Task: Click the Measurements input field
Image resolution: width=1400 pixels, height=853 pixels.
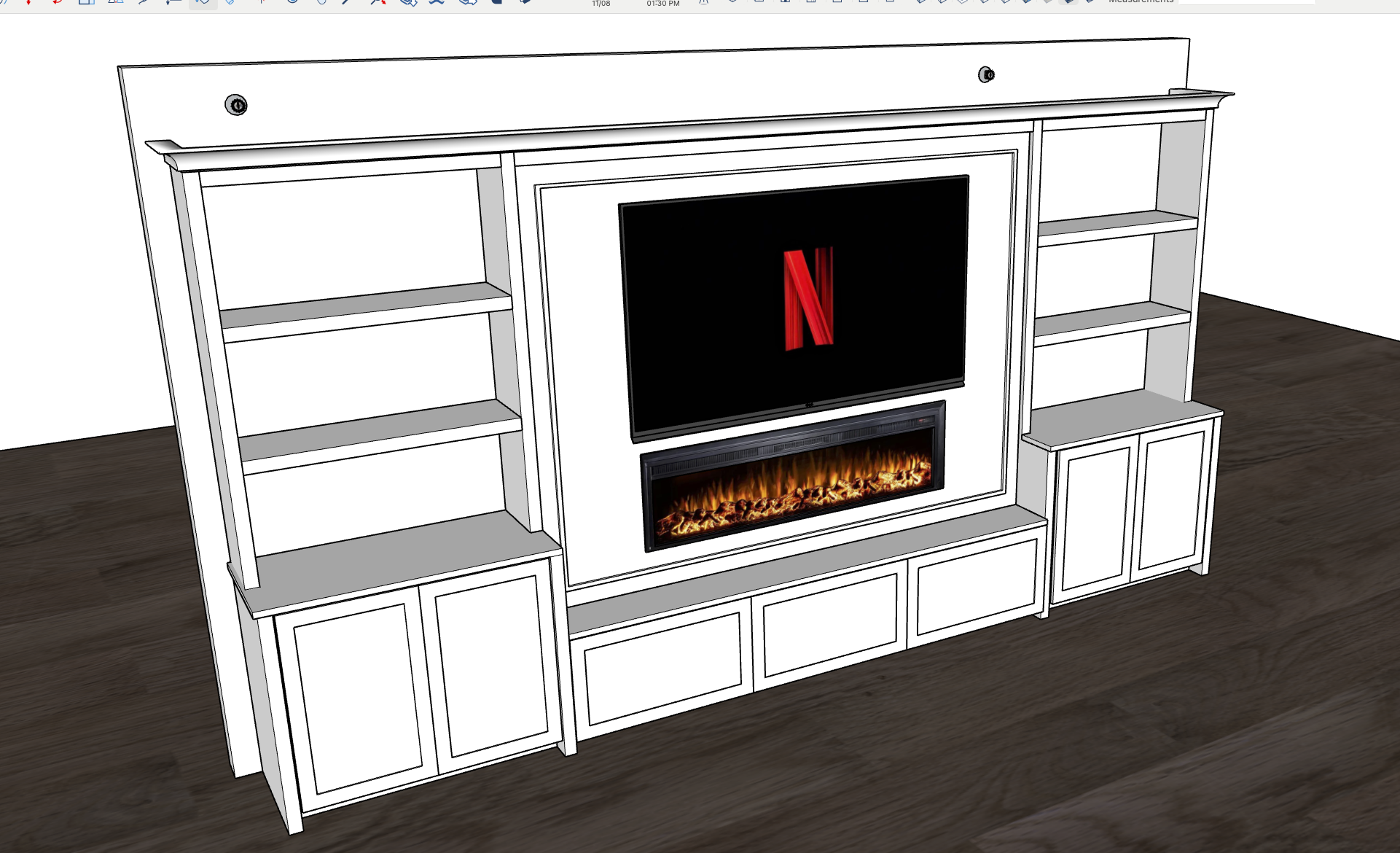Action: coord(1246,2)
